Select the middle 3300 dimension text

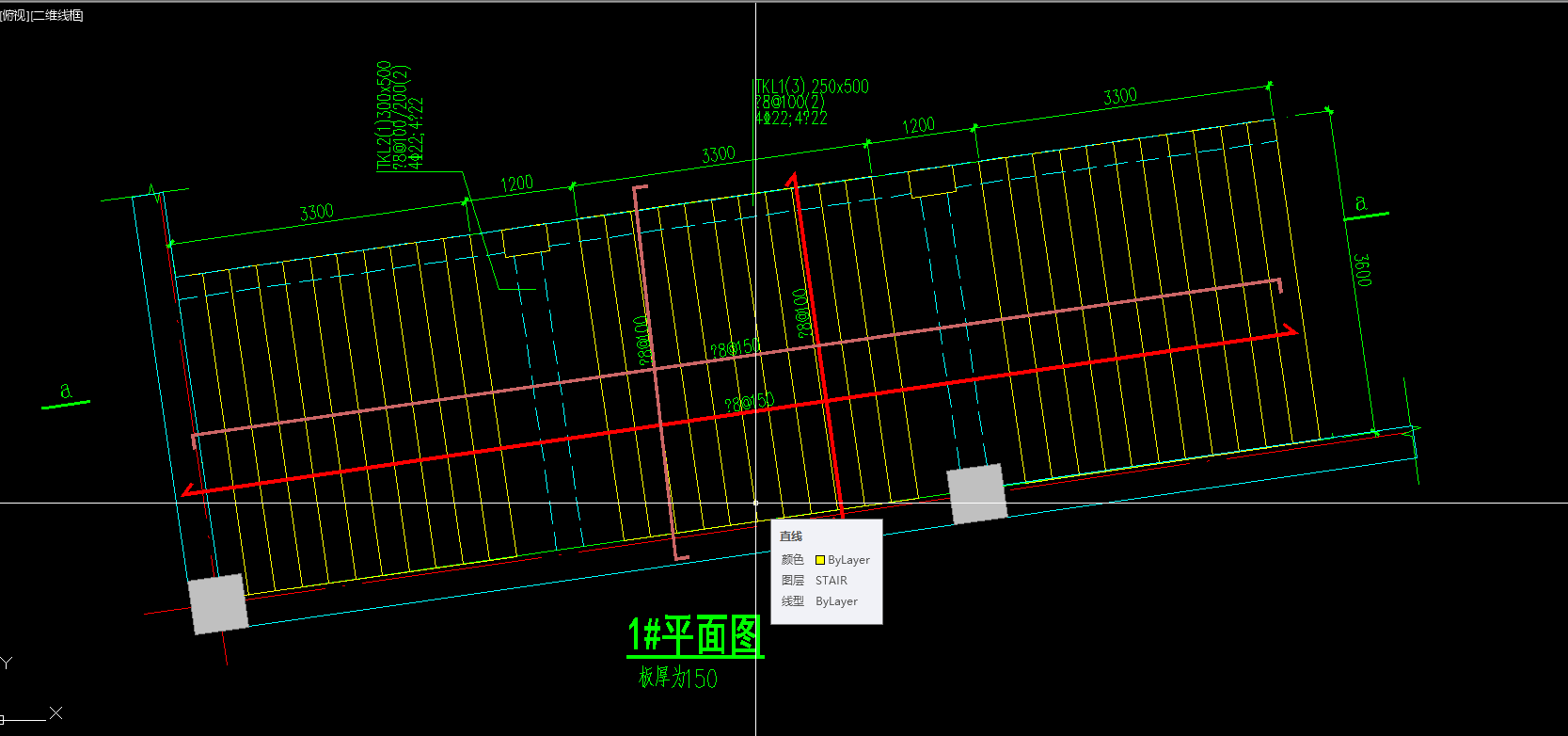718,154
